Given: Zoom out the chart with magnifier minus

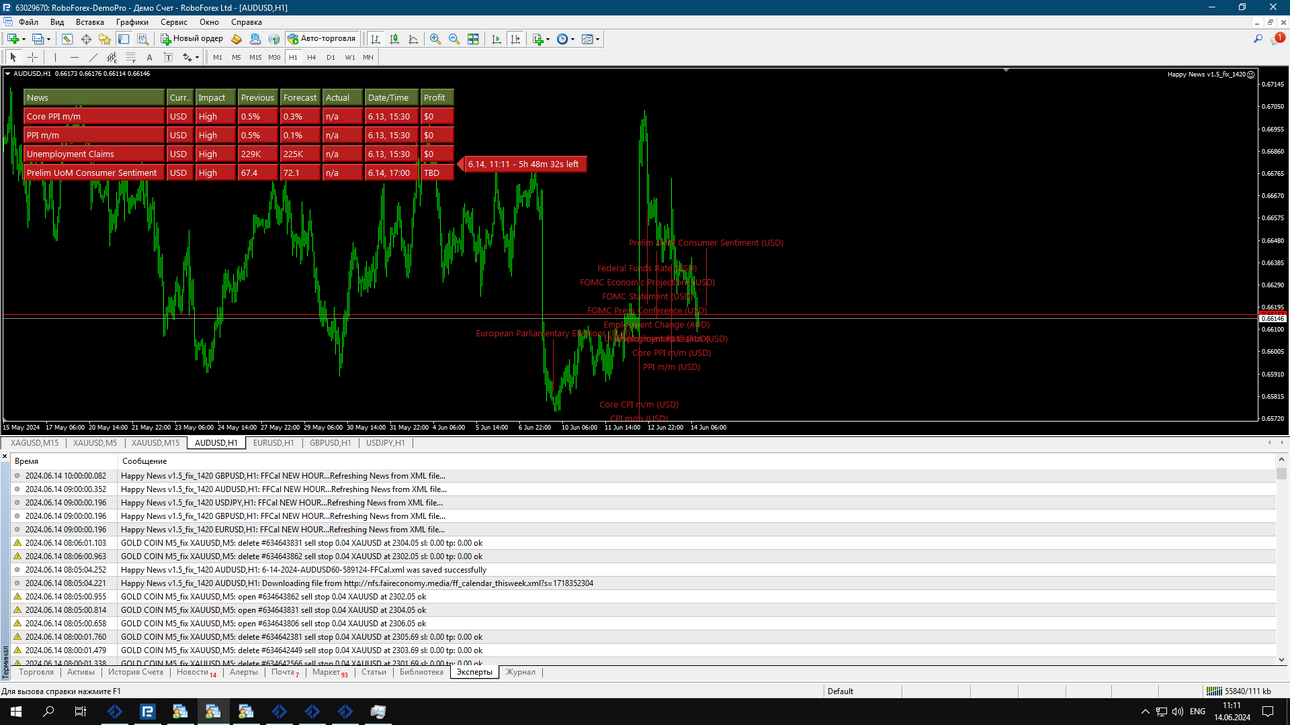Looking at the screenshot, I should [x=454, y=39].
